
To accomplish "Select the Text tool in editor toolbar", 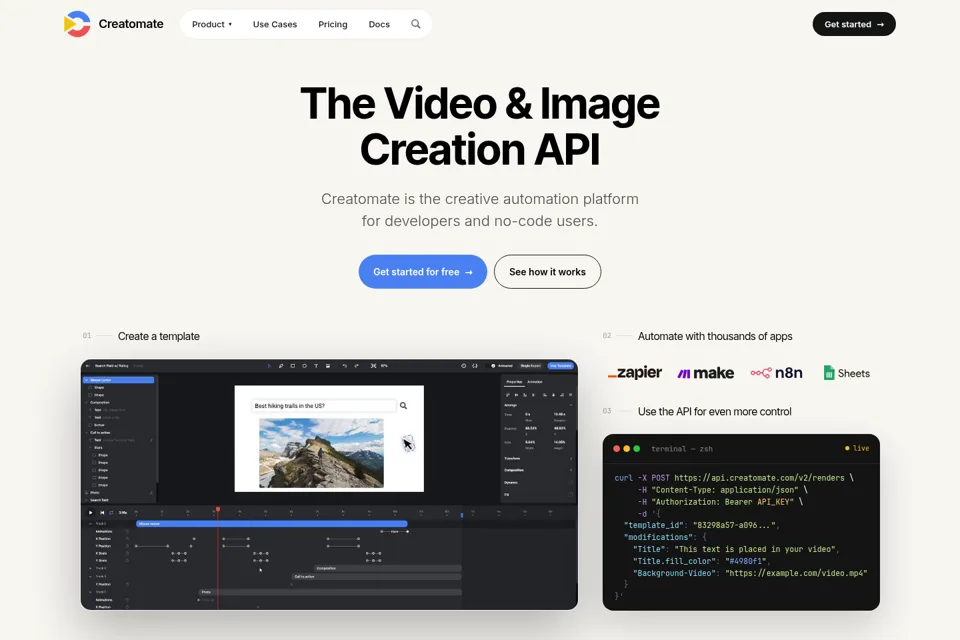I will pos(316,366).
